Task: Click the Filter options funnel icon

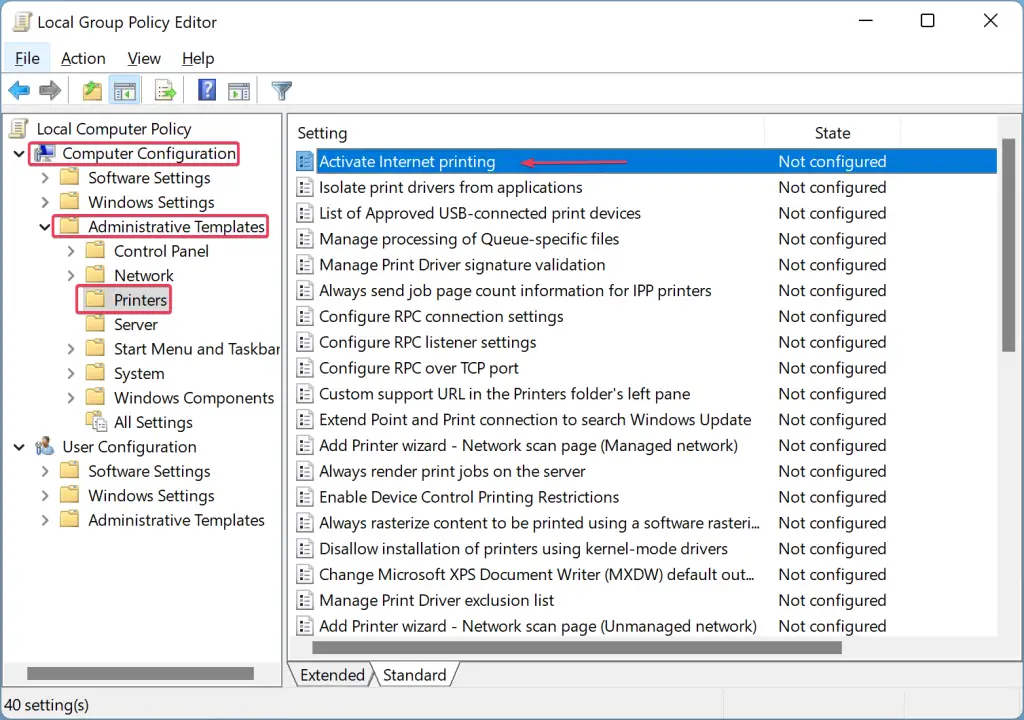Action: 281,90
